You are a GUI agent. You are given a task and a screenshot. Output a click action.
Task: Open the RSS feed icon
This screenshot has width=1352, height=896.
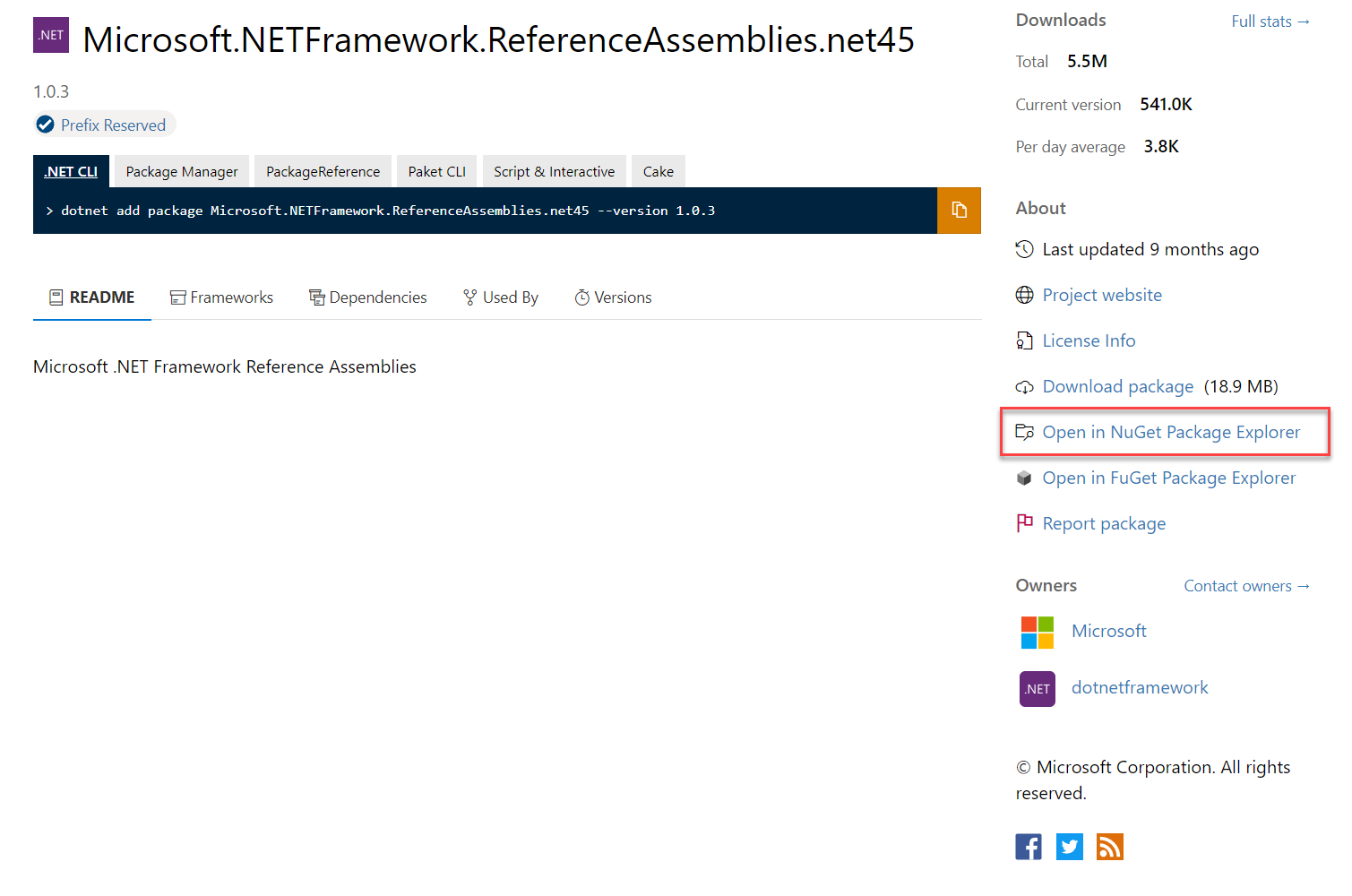click(1110, 847)
